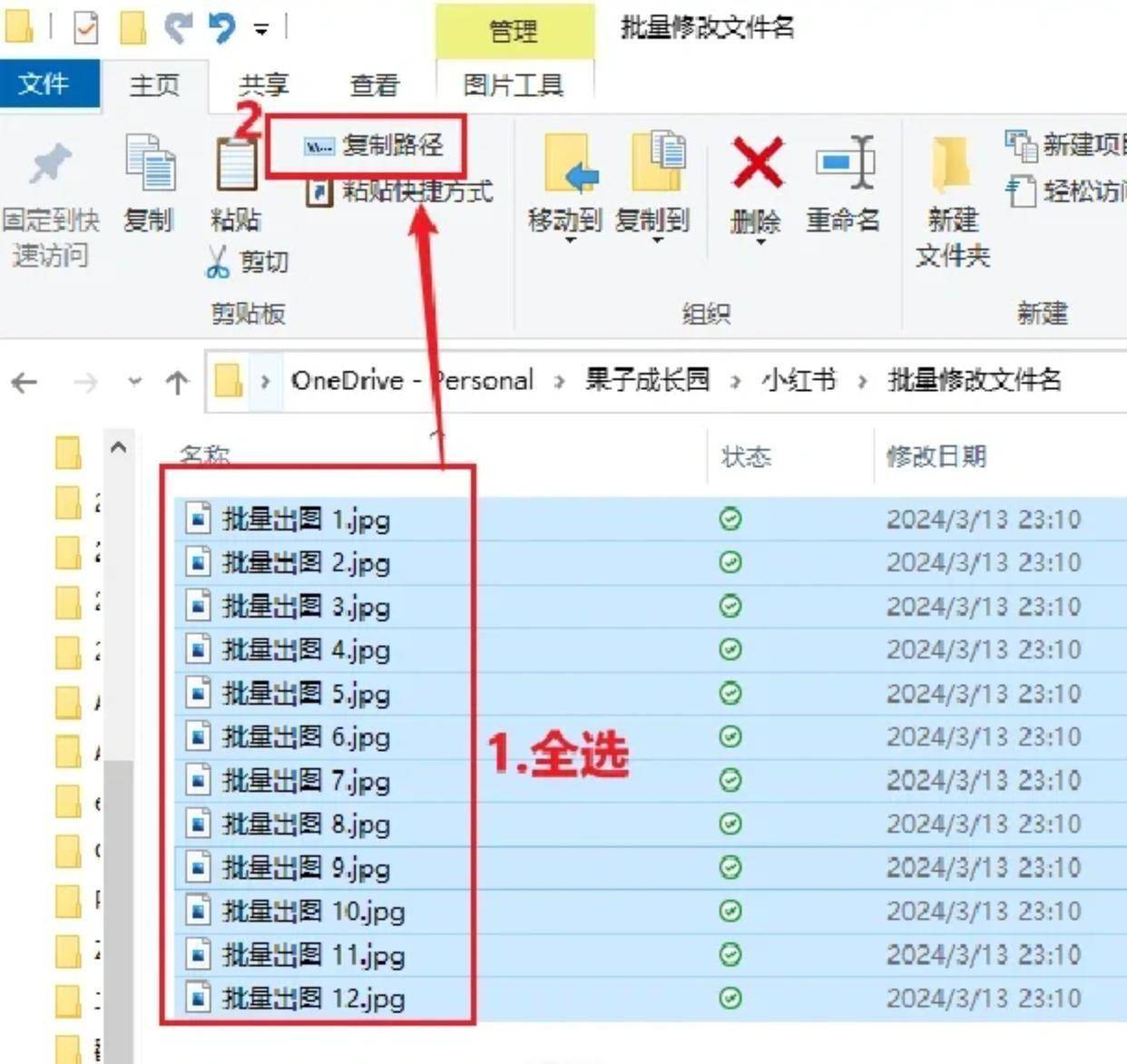1127x1064 pixels.
Task: Select the file 批量出图 5.jpg
Action: 299,693
